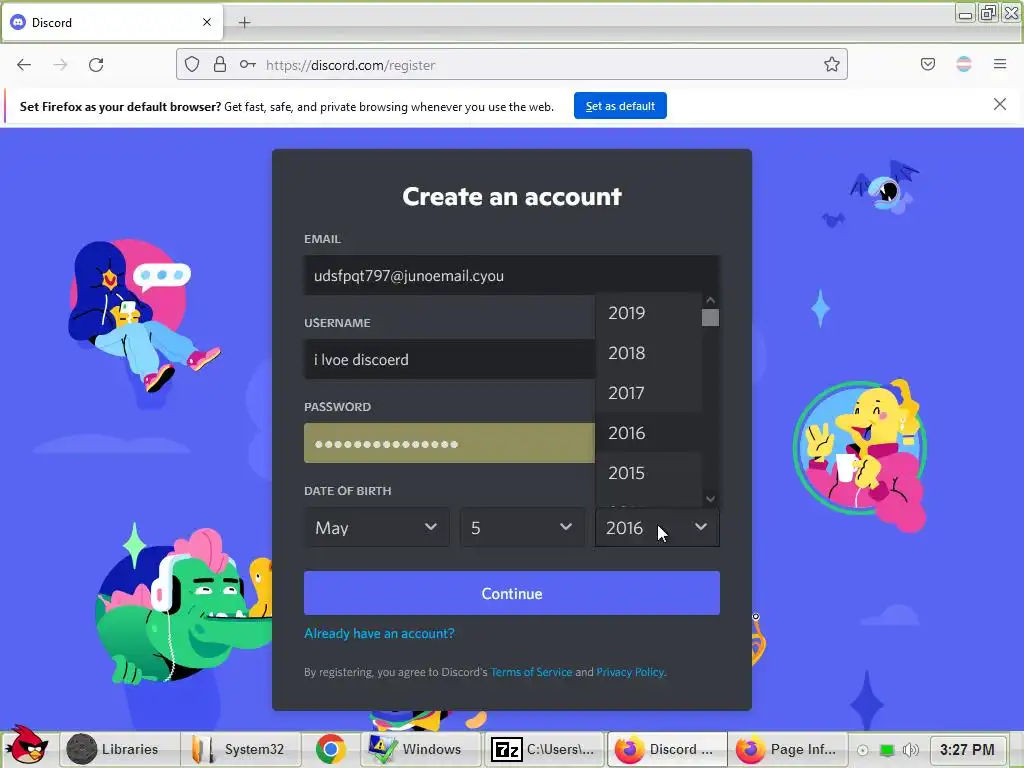Open the Firefox hamburger application menu

tap(999, 64)
